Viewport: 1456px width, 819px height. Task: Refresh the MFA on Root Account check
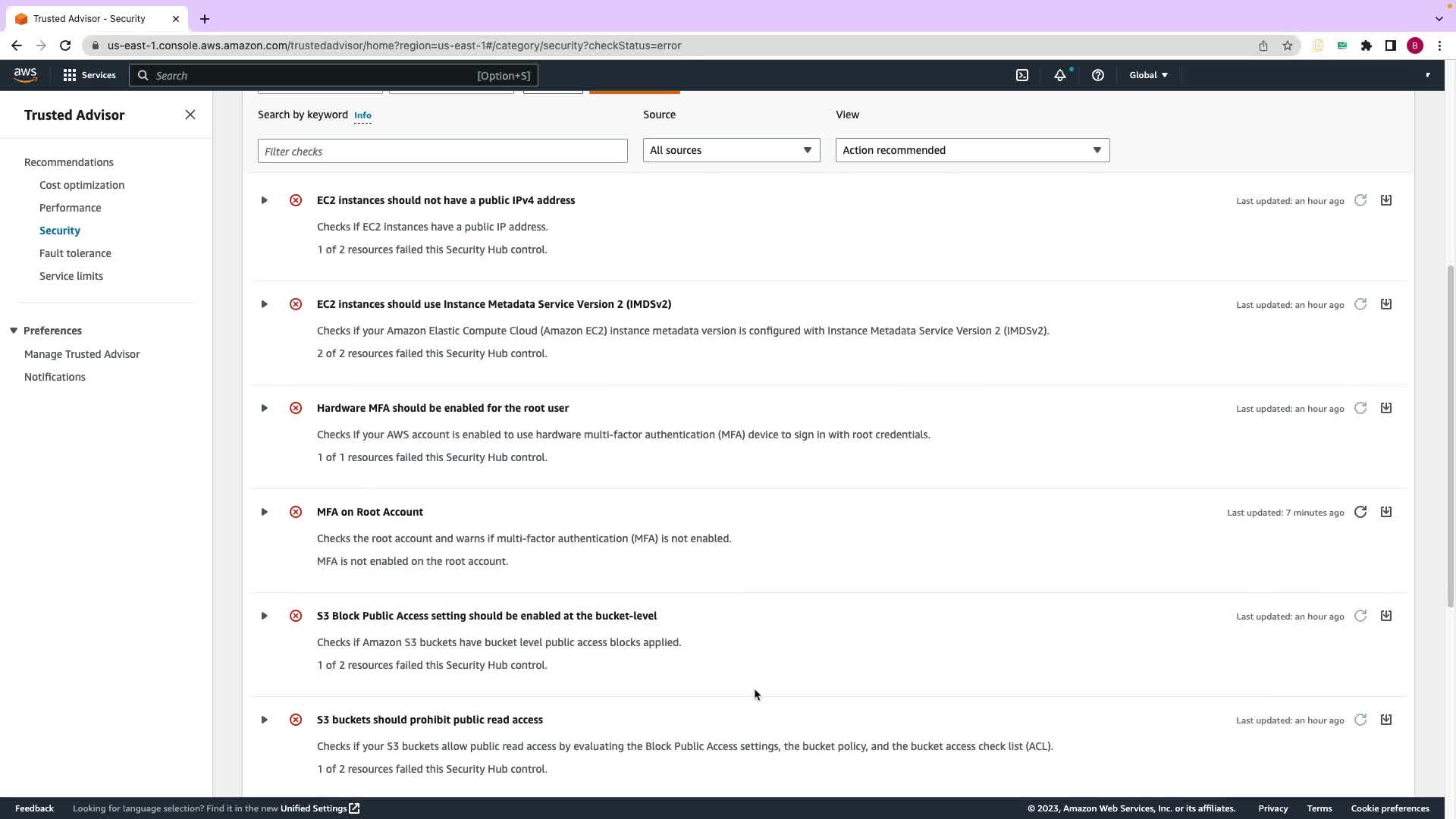pos(1360,513)
